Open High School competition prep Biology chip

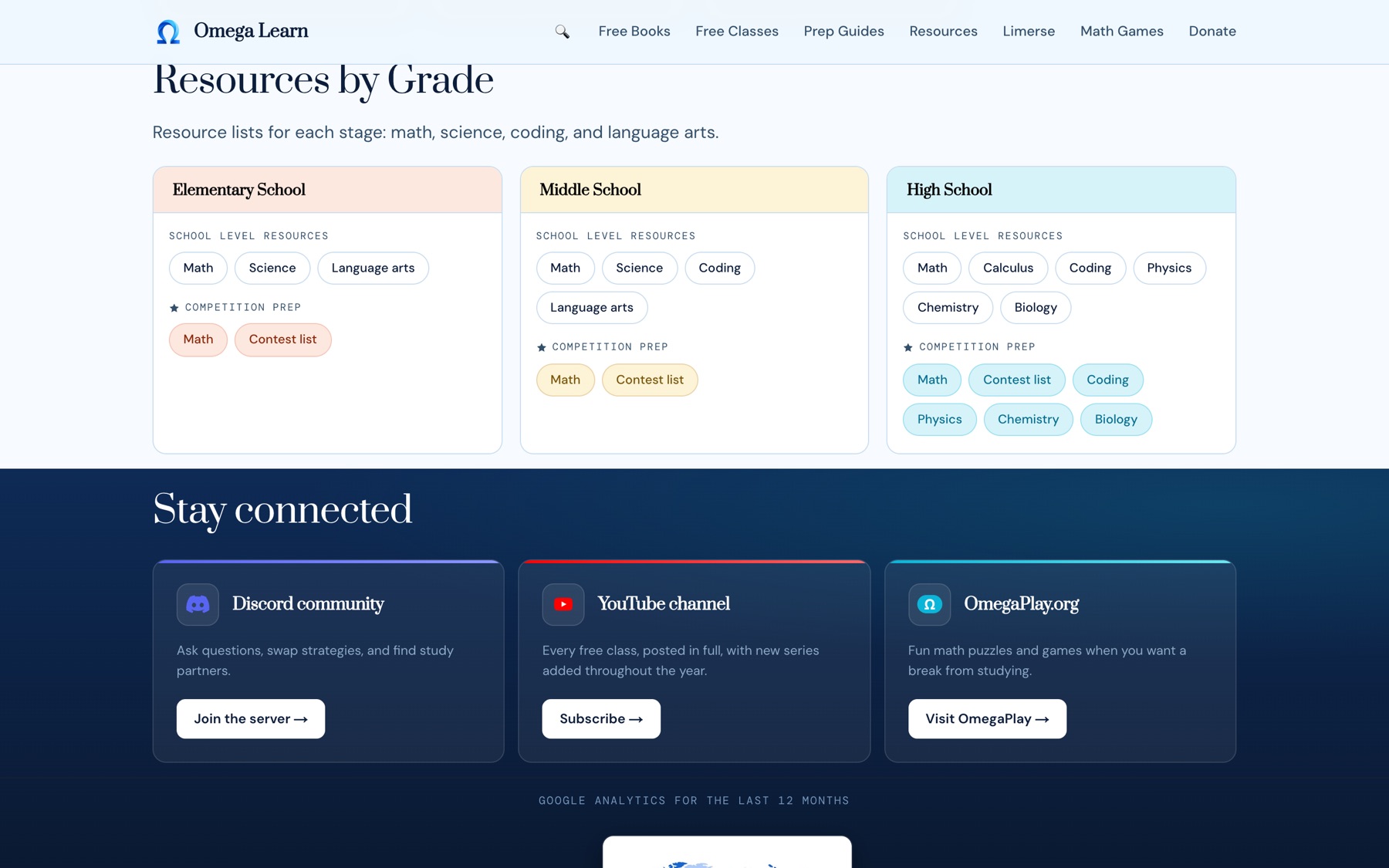1116,420
